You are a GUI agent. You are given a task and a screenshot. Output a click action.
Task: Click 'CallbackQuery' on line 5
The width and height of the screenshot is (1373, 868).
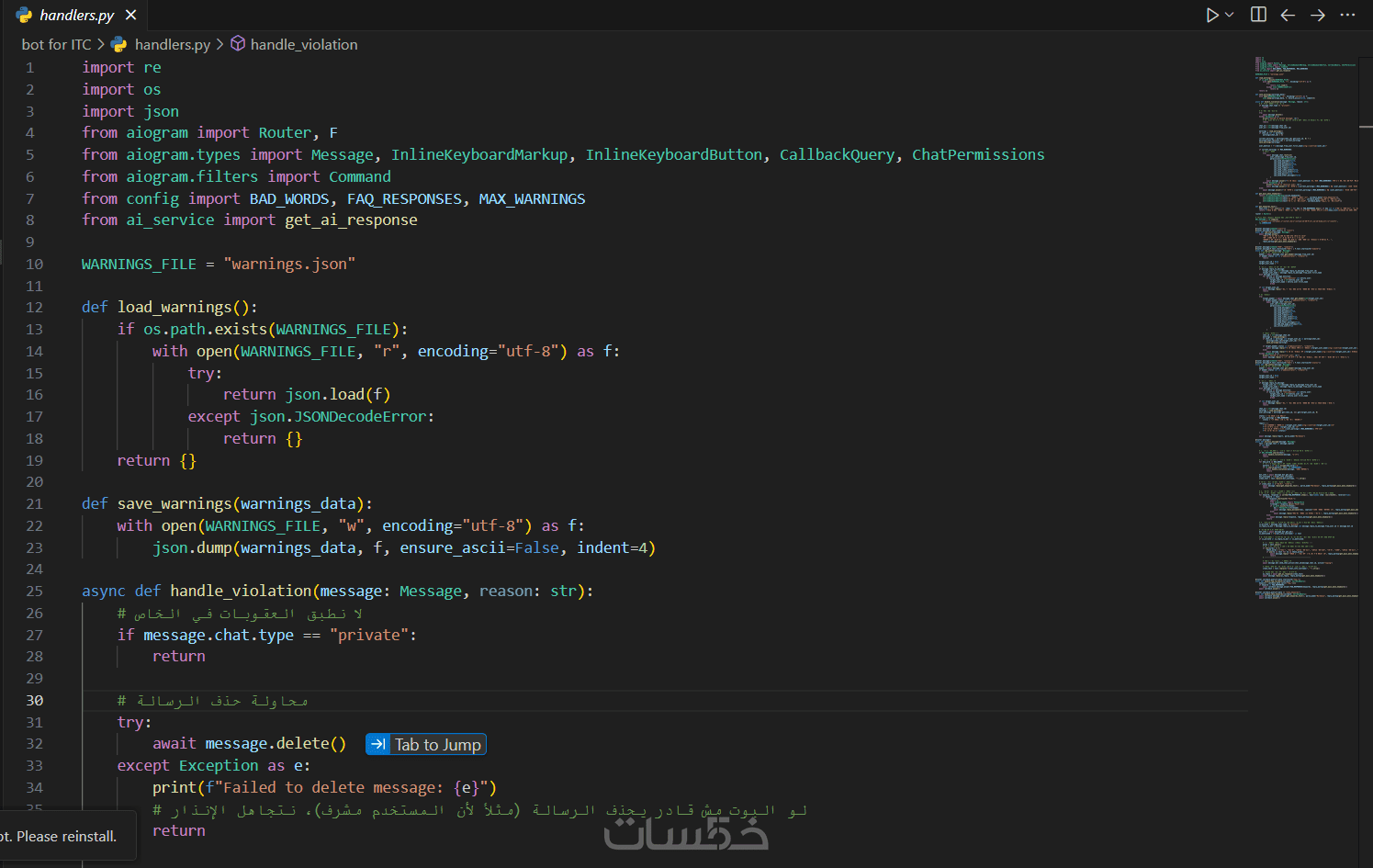(837, 154)
